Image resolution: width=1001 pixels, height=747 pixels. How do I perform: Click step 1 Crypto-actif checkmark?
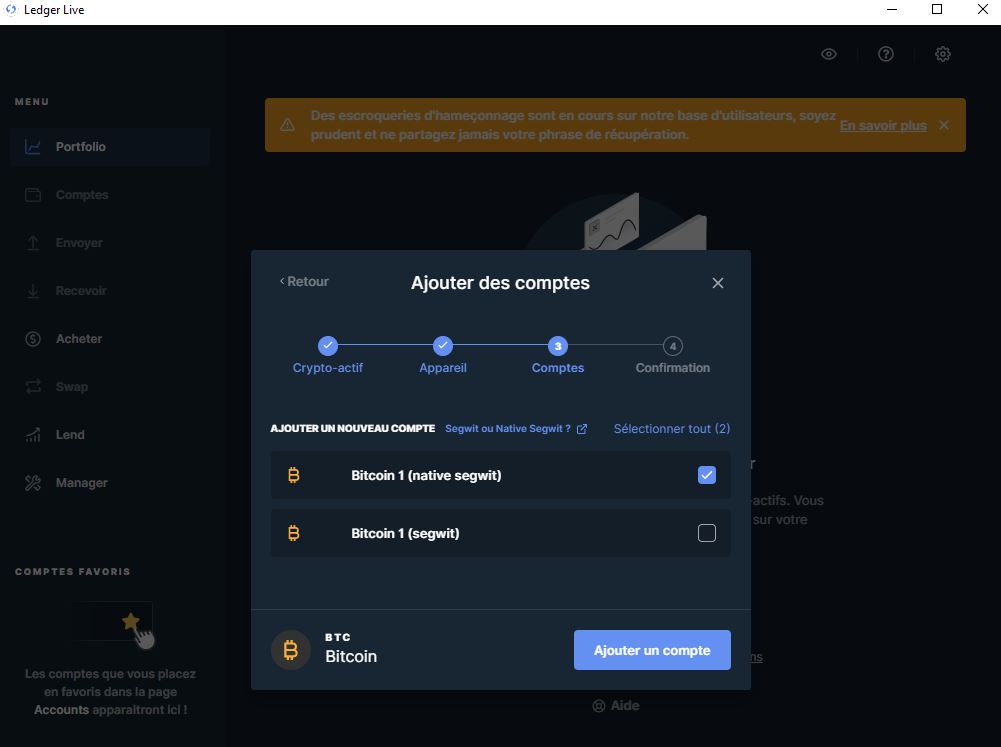(327, 345)
